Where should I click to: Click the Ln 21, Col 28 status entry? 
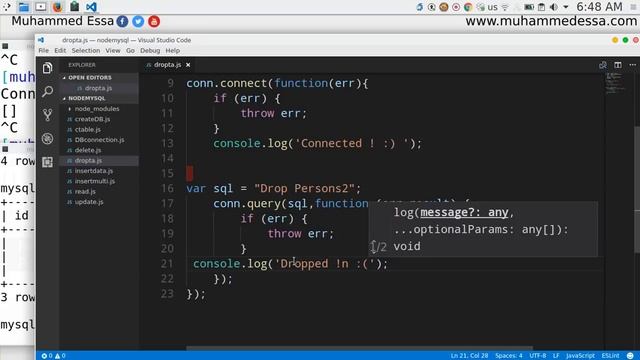[469, 356]
